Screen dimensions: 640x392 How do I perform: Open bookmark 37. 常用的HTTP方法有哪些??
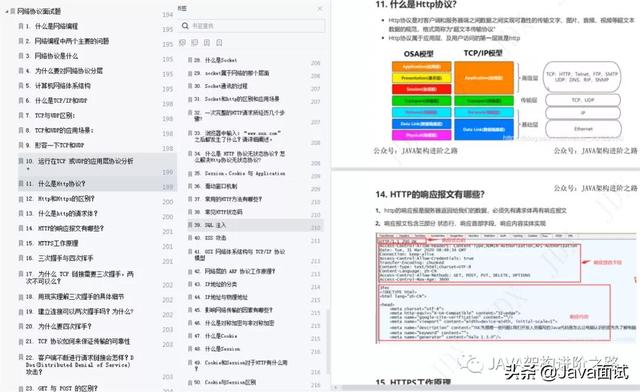click(x=228, y=199)
